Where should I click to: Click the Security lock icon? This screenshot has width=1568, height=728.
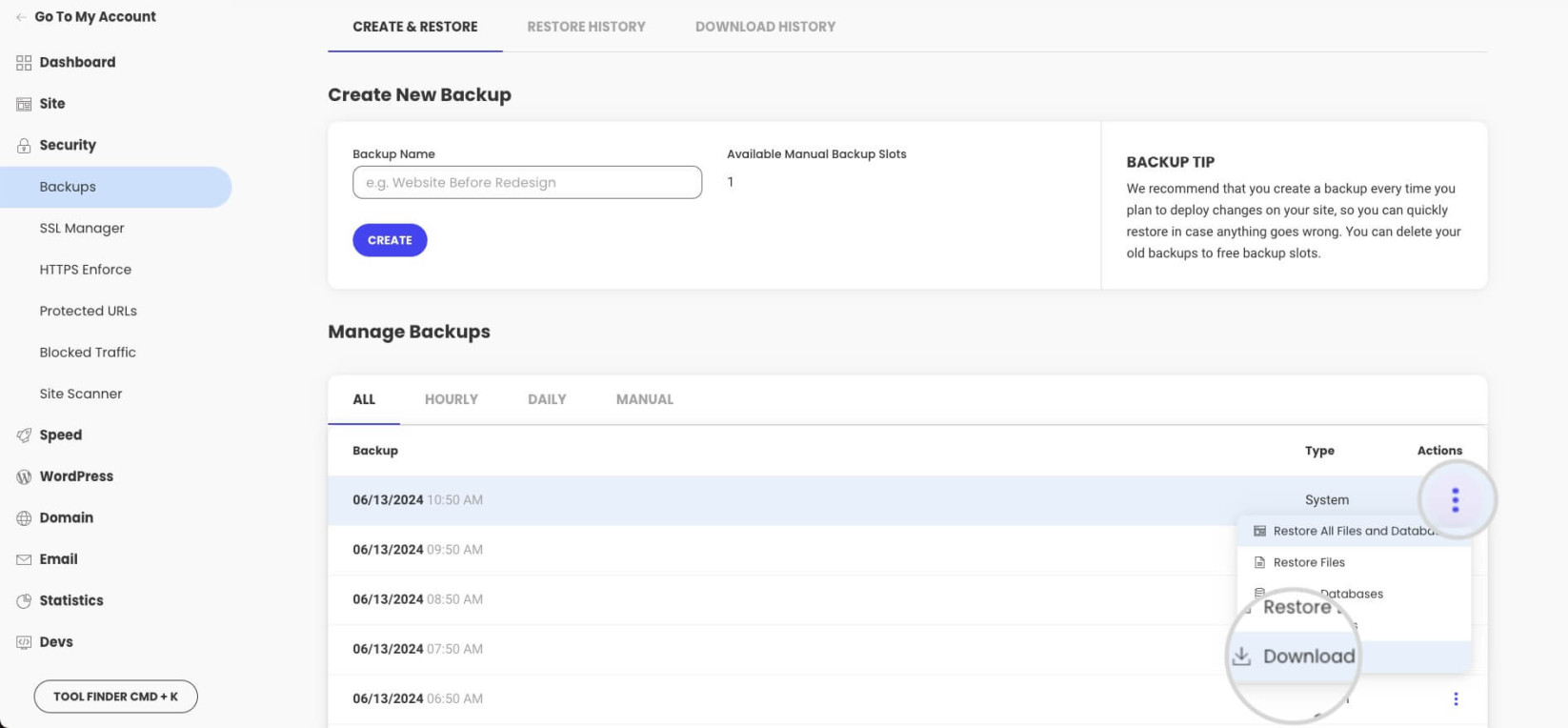pyautogui.click(x=24, y=146)
